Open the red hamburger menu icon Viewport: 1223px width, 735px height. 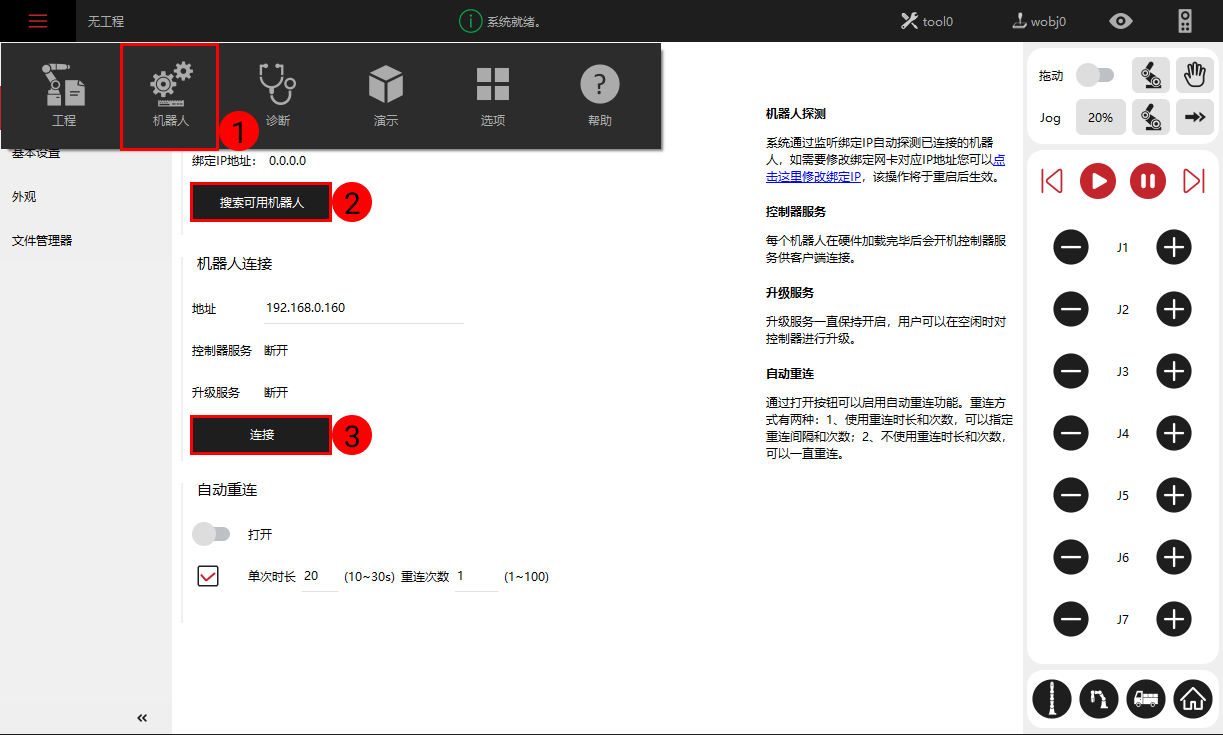click(x=37, y=21)
